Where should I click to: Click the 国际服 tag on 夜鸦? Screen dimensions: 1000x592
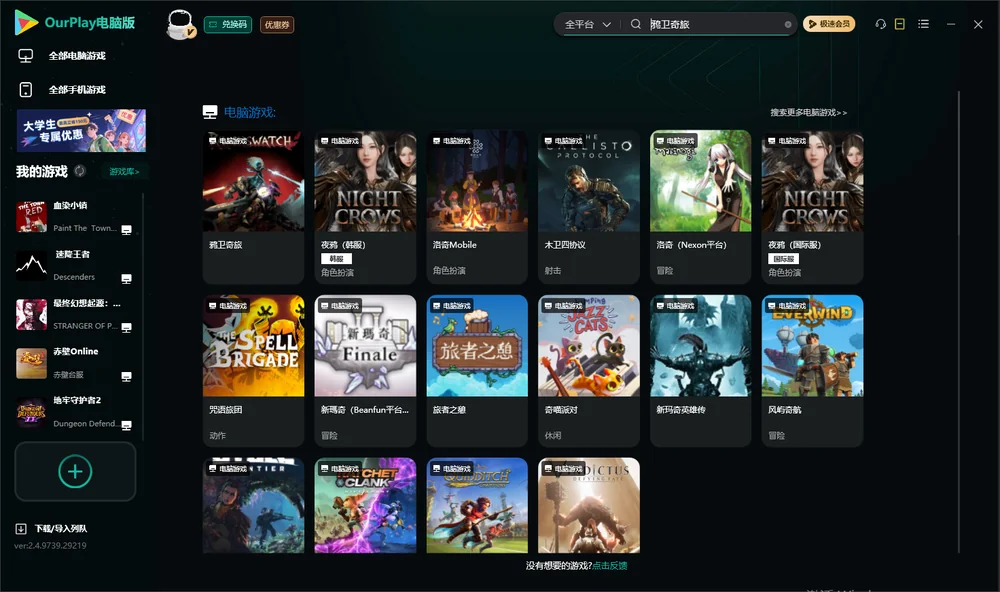pos(783,258)
